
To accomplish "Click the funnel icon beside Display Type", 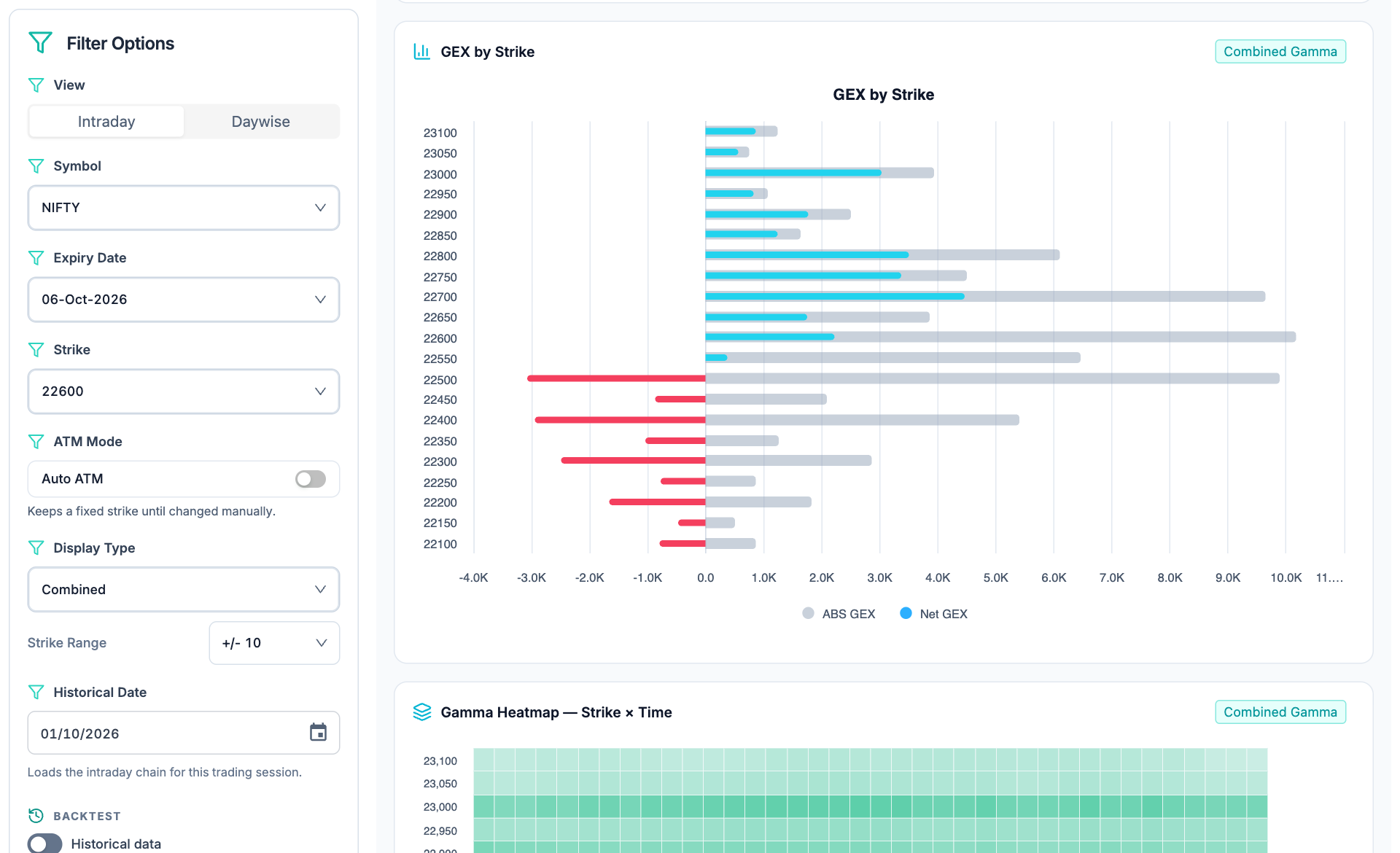I will point(36,548).
